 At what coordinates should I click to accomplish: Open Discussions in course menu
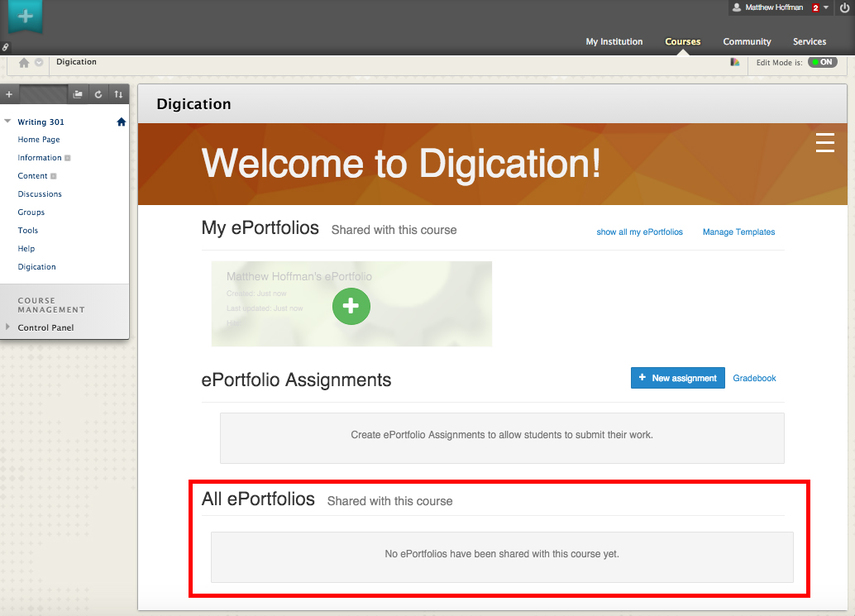click(x=39, y=194)
